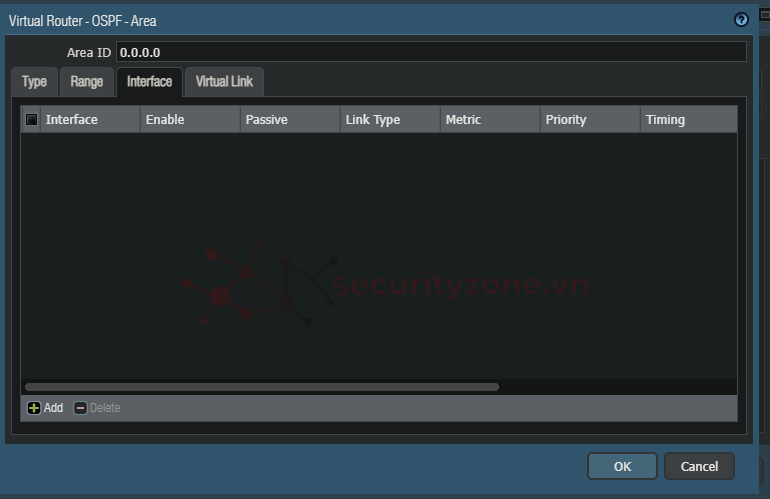Click the help question mark icon
The width and height of the screenshot is (770, 499).
tap(741, 20)
